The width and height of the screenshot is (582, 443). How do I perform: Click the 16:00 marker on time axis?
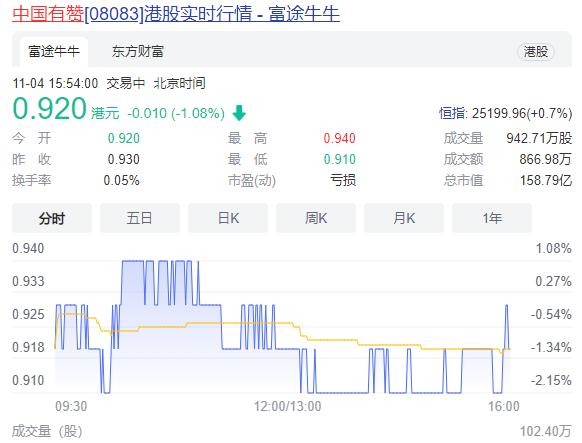point(504,407)
